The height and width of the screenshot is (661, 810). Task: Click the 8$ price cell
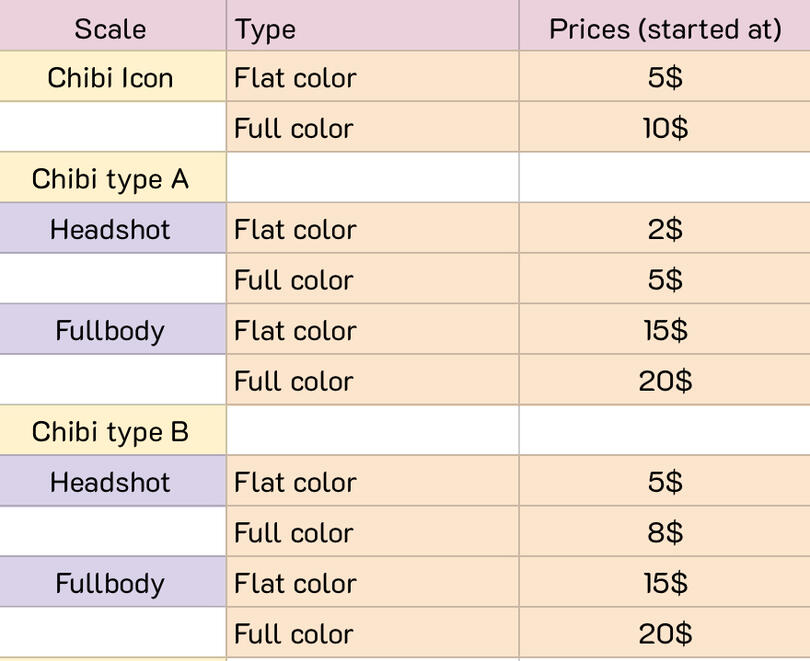664,532
